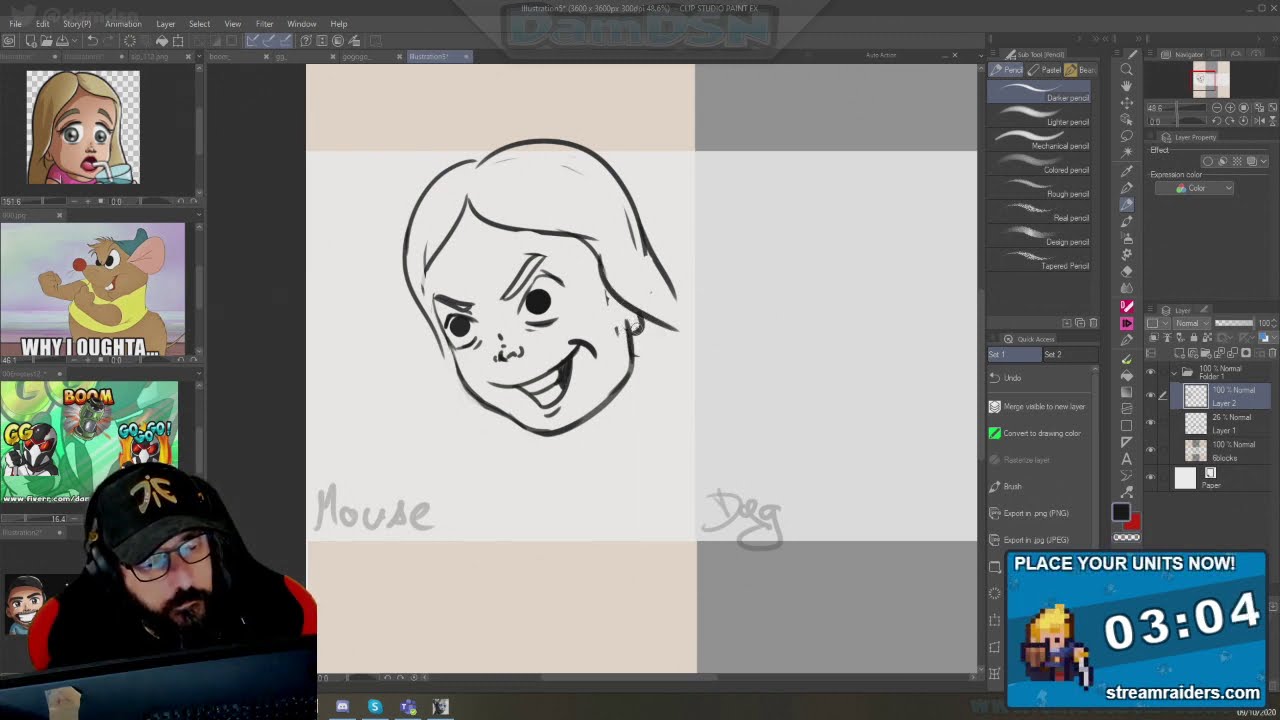Open the File menu
The width and height of the screenshot is (1280, 720).
click(x=15, y=24)
